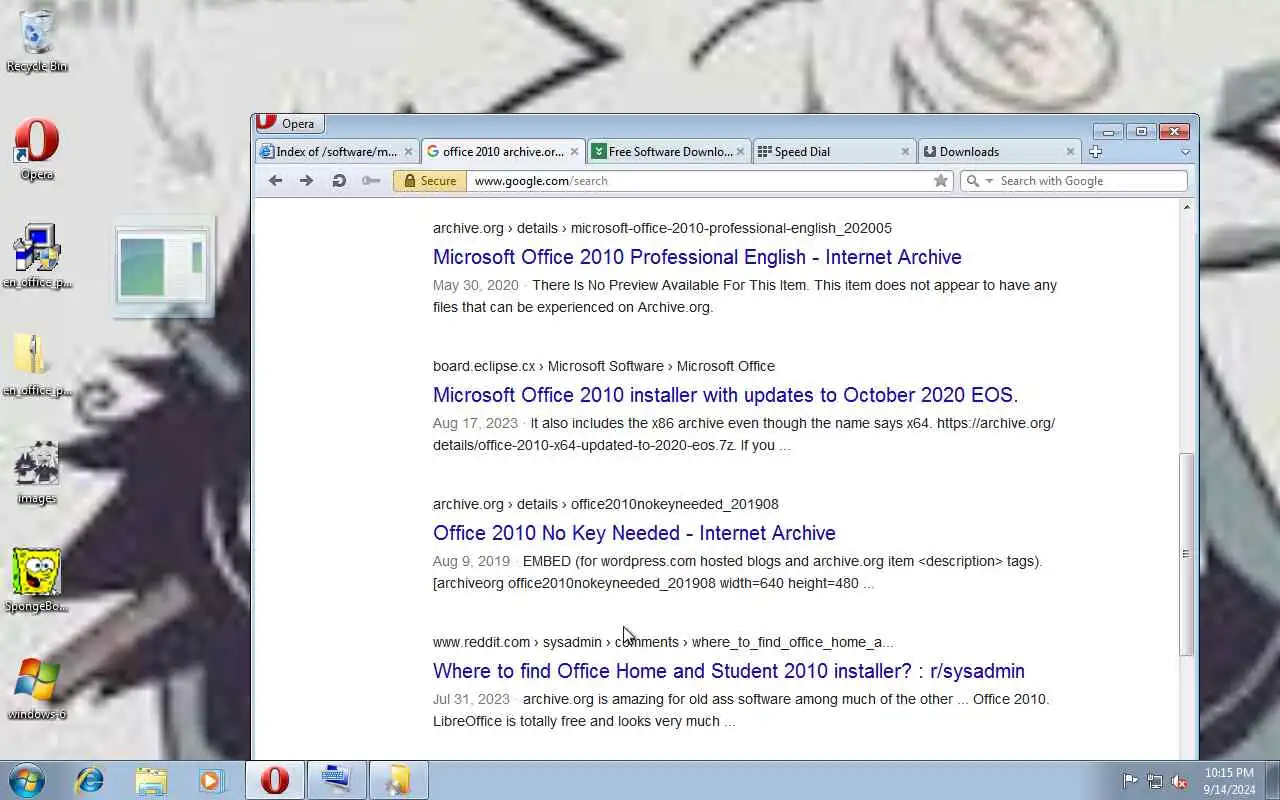Switch to the Free Software Download tab
The image size is (1280, 800).
click(668, 152)
